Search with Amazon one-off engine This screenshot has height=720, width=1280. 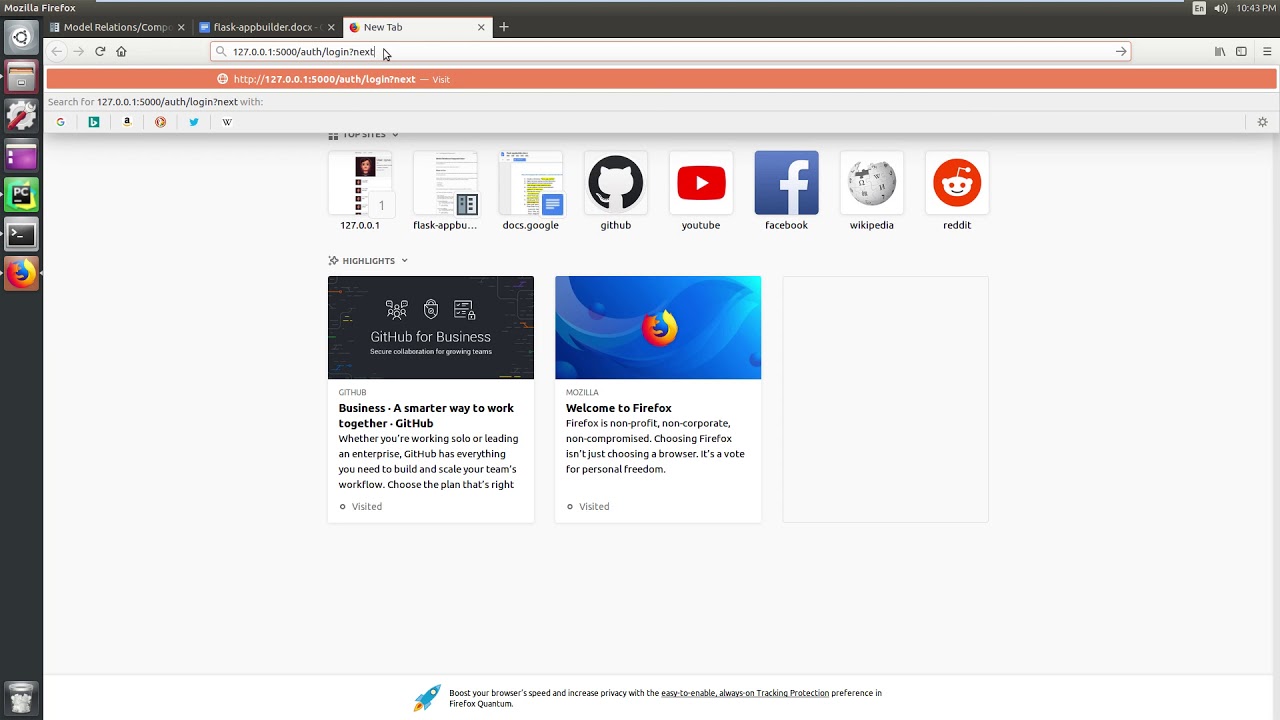[127, 122]
